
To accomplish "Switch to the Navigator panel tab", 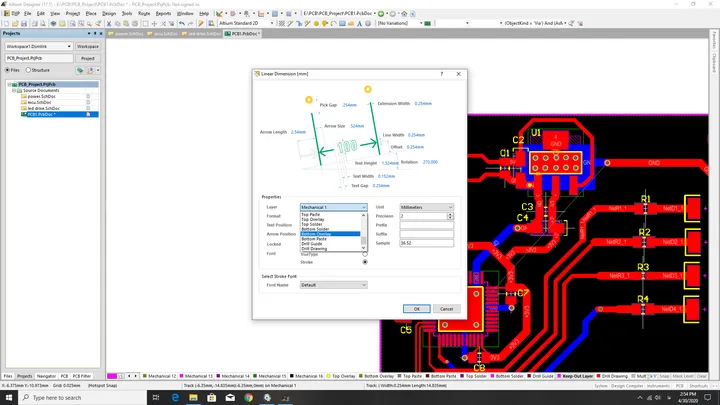I will 46,376.
